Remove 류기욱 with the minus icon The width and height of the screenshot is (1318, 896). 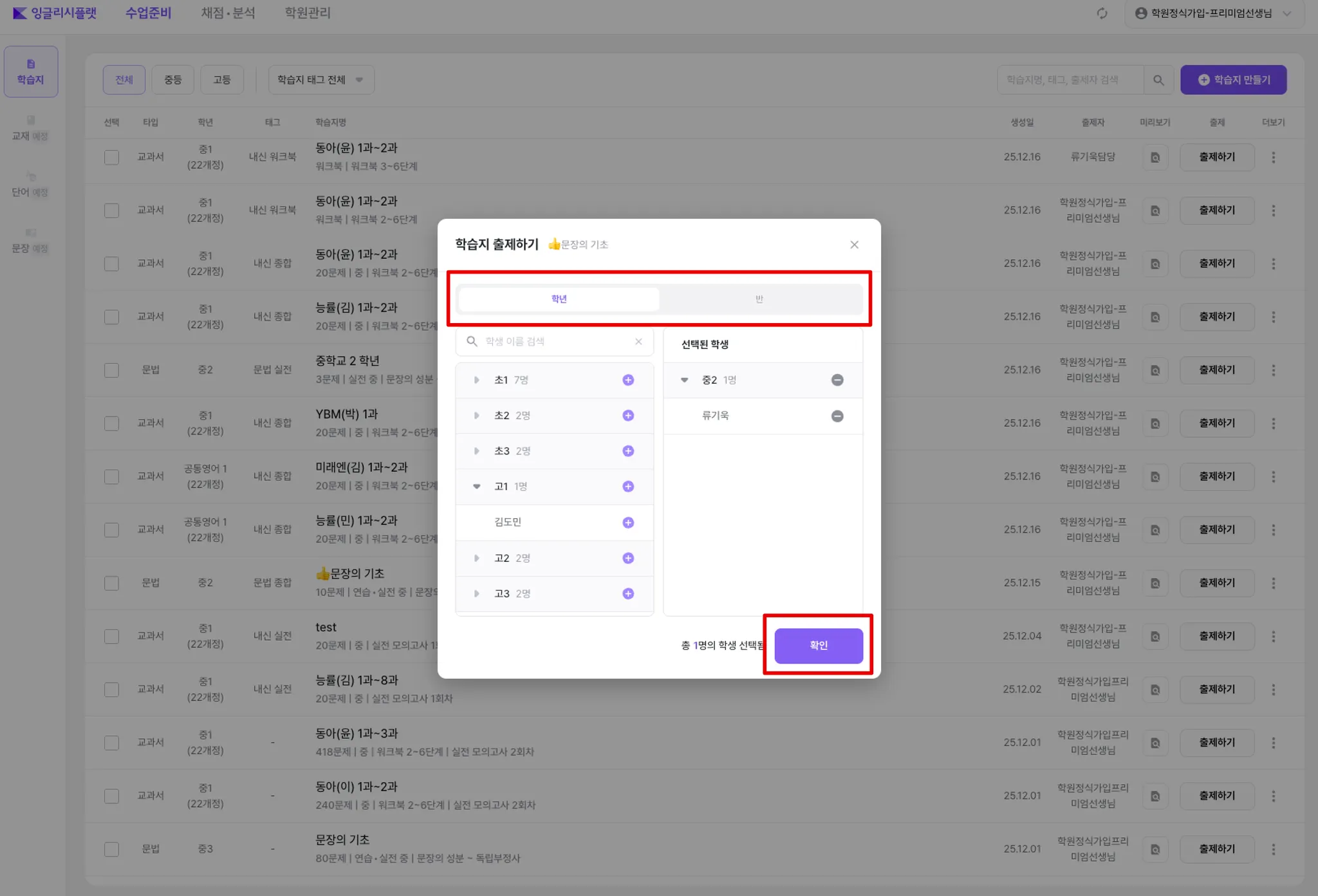pyautogui.click(x=837, y=416)
